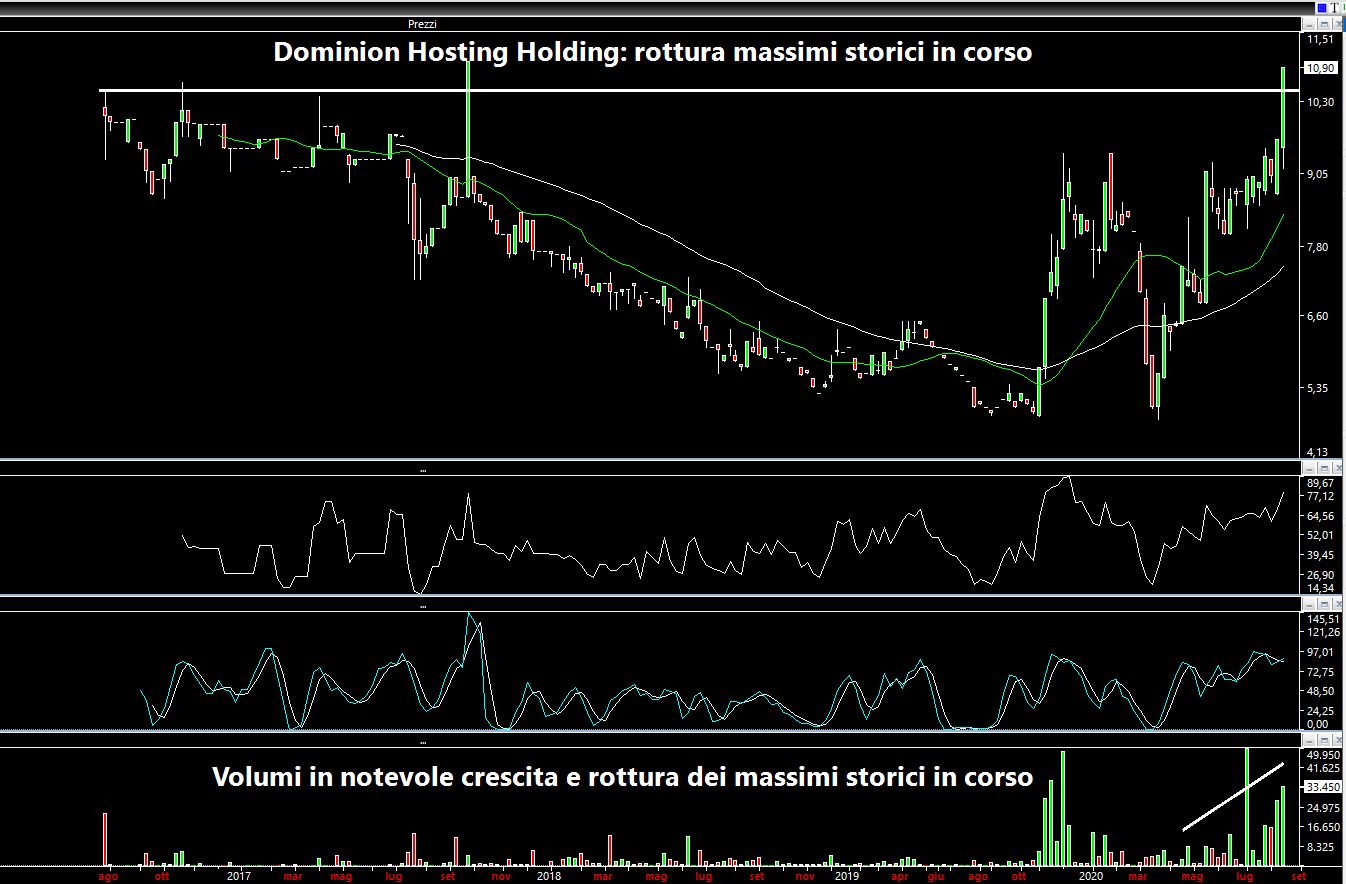
Task: Click the 7,80 price scale value
Action: pyautogui.click(x=1320, y=247)
